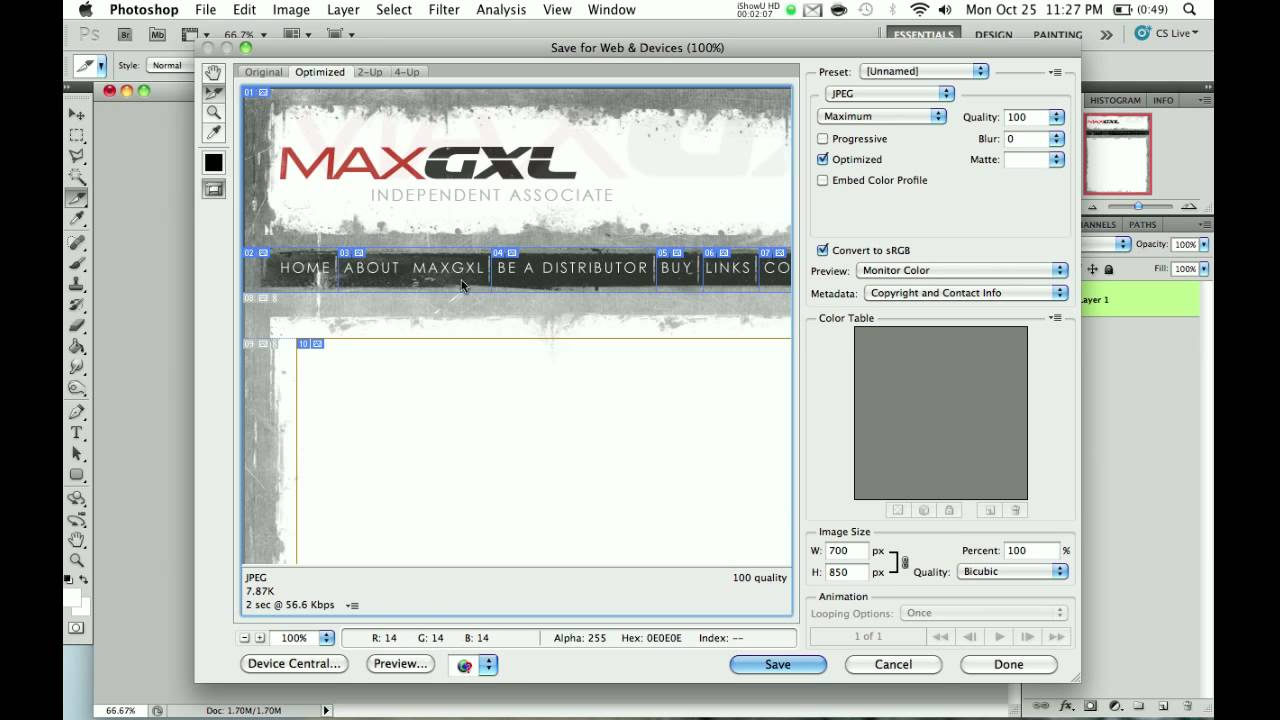1280x720 pixels.
Task: Select the Eraser tool
Action: 77,326
